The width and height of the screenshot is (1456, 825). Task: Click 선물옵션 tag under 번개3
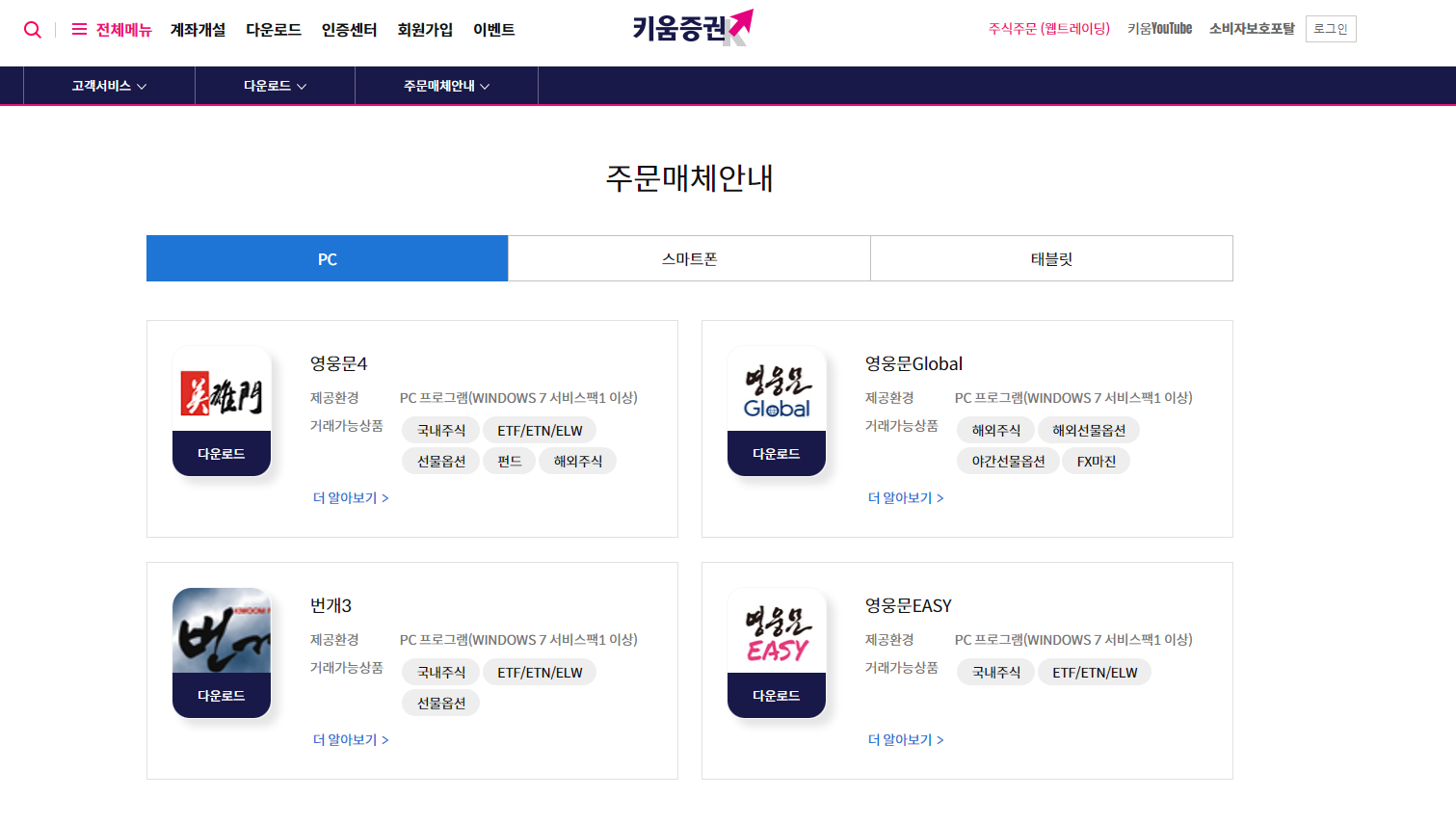441,703
